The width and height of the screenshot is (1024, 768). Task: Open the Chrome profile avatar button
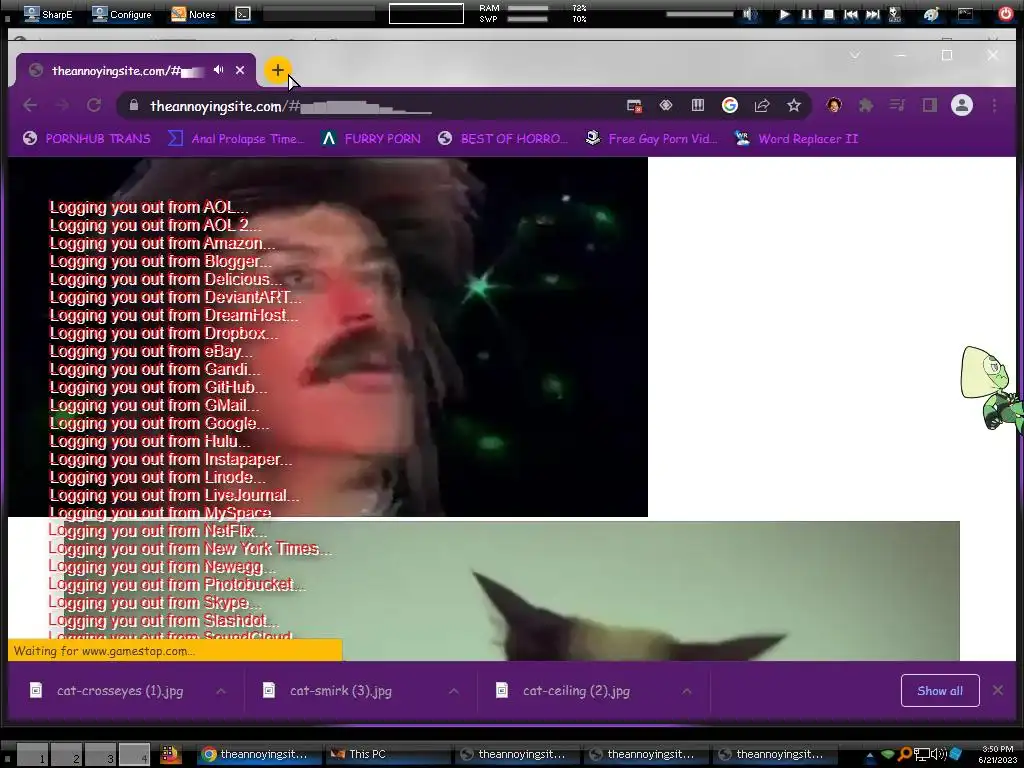pos(961,105)
